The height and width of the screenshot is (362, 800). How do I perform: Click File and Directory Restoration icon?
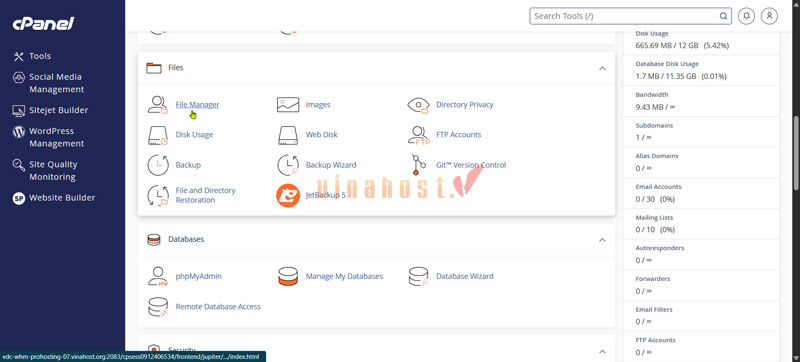click(158, 195)
